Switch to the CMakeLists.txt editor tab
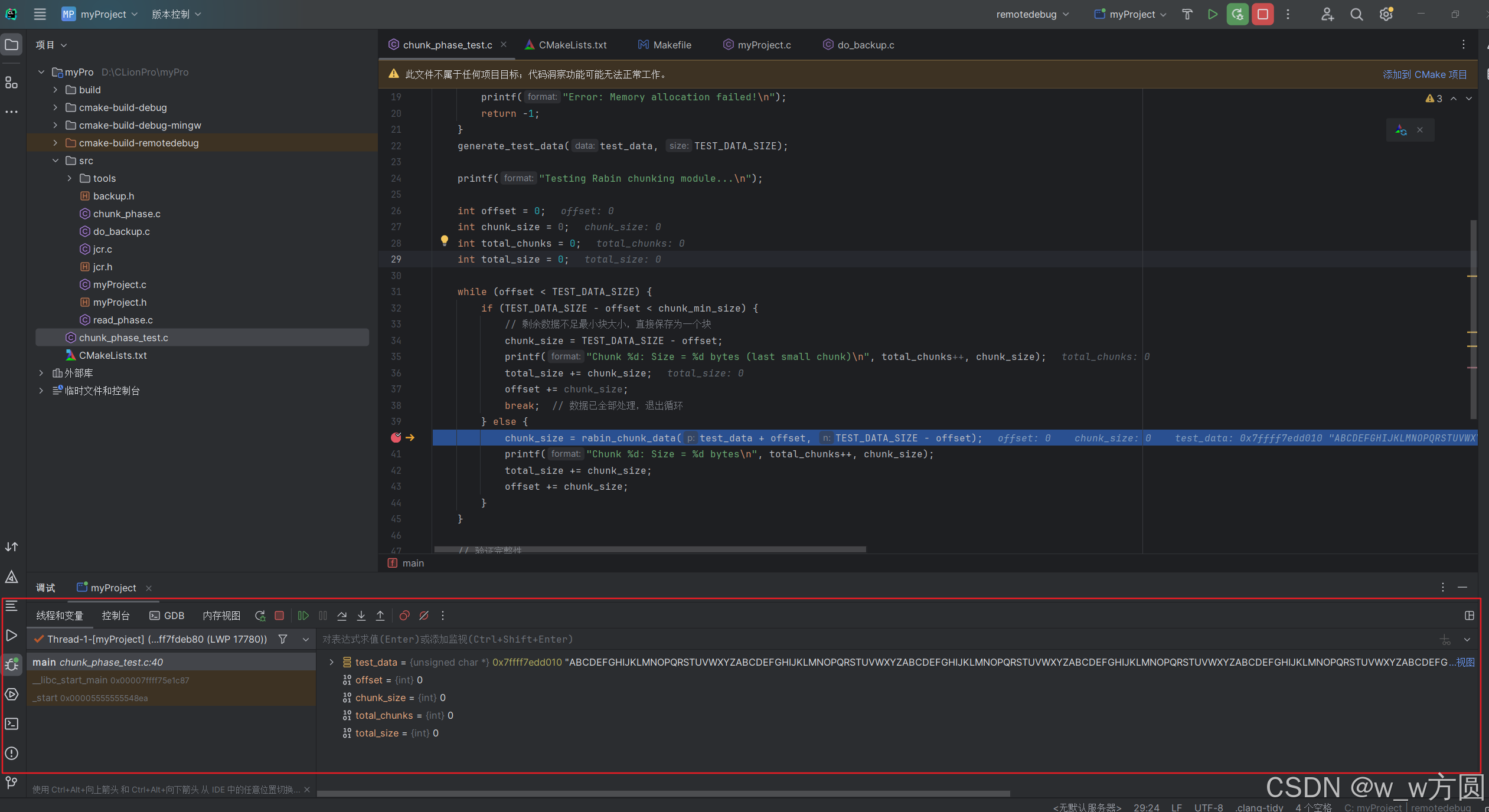The width and height of the screenshot is (1489, 812). pyautogui.click(x=566, y=45)
